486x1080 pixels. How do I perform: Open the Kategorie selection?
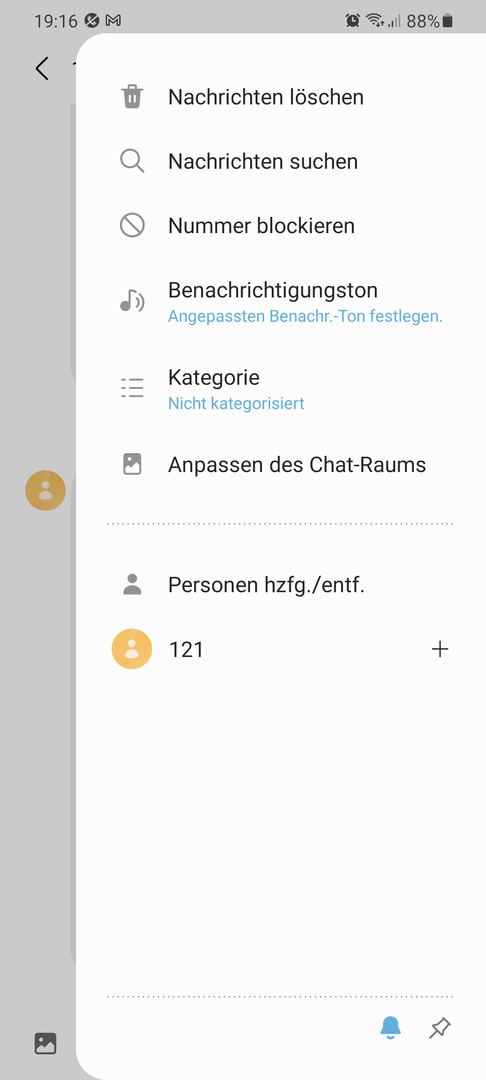click(x=279, y=388)
